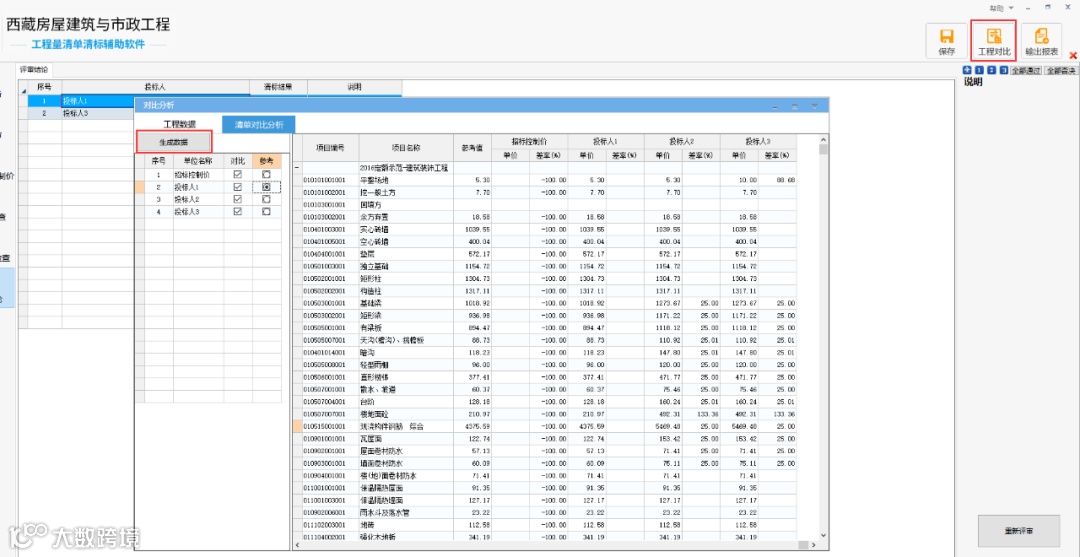Select 招标控制价 as 参考 reference
The width and height of the screenshot is (1080, 557).
tap(266, 175)
